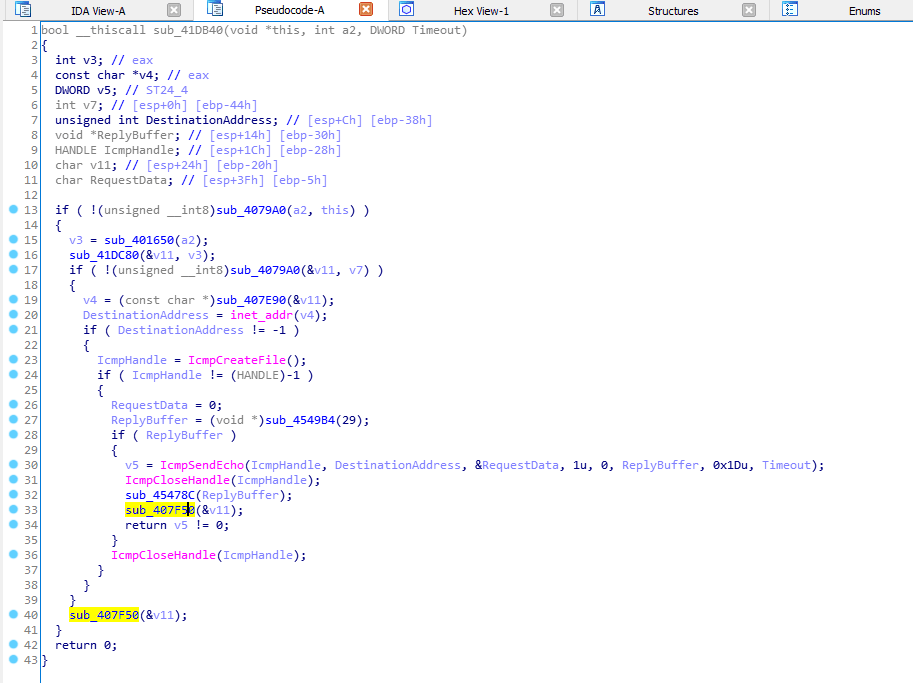Click line number 28 in gutter
The height and width of the screenshot is (683, 913).
[31, 435]
